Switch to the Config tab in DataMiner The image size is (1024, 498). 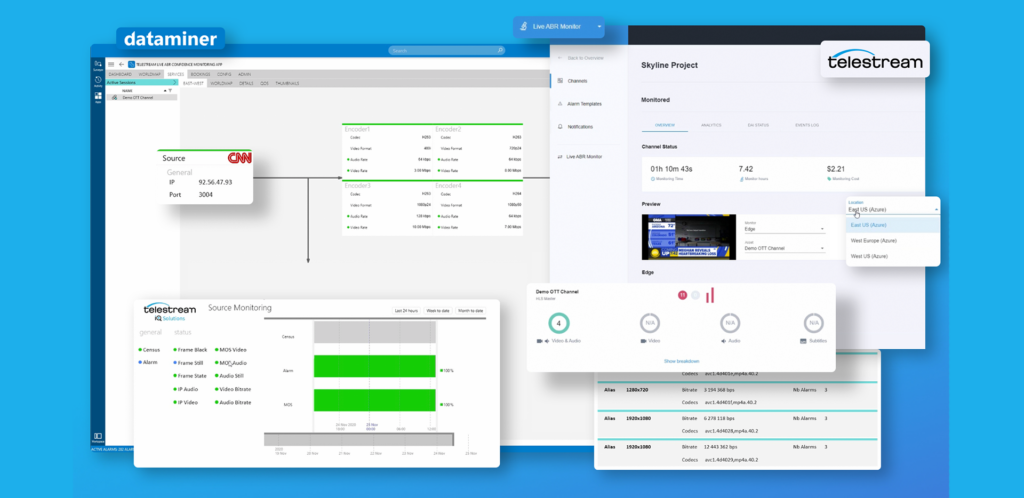click(x=224, y=74)
